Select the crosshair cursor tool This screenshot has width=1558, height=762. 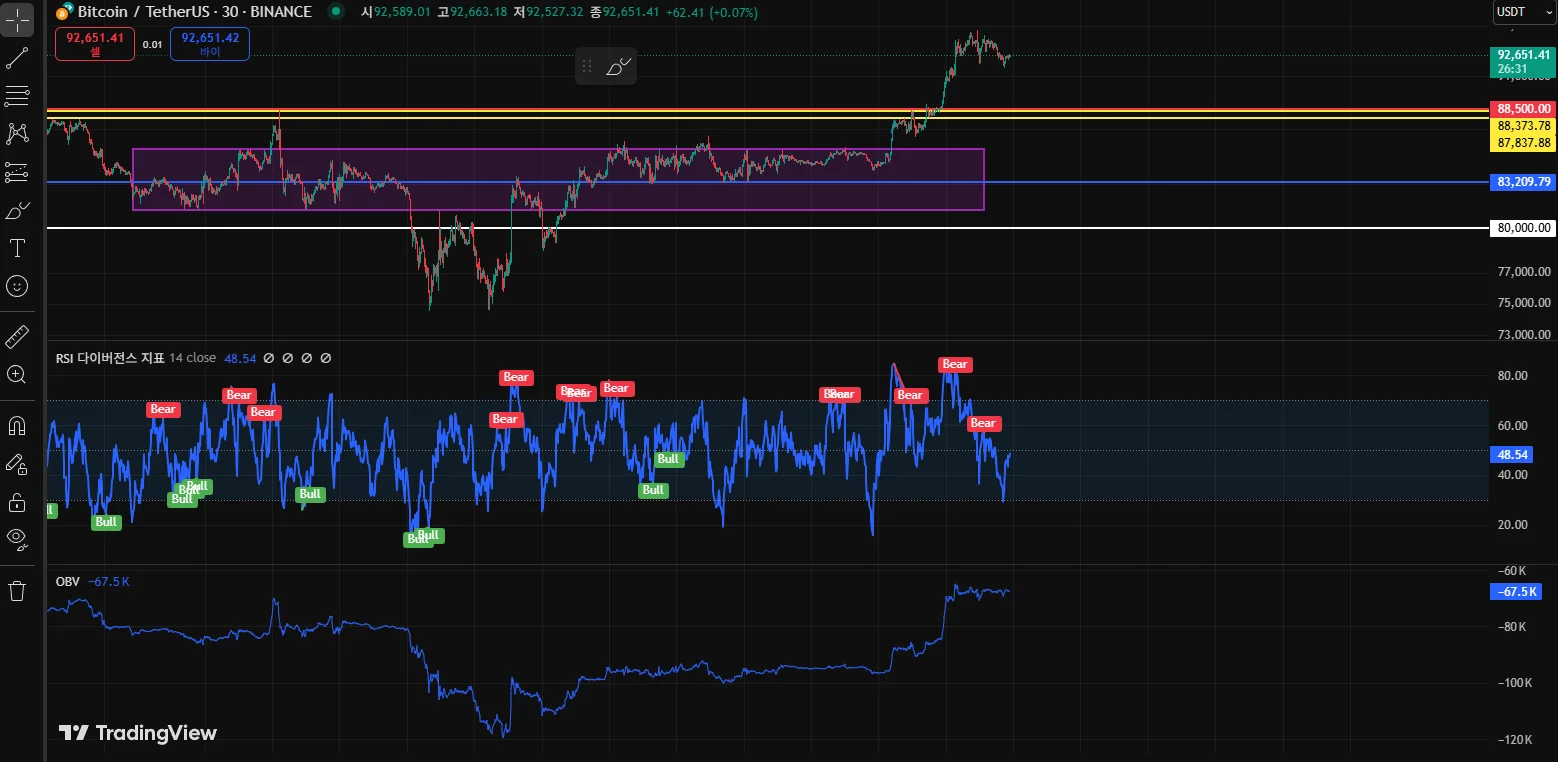click(x=17, y=18)
